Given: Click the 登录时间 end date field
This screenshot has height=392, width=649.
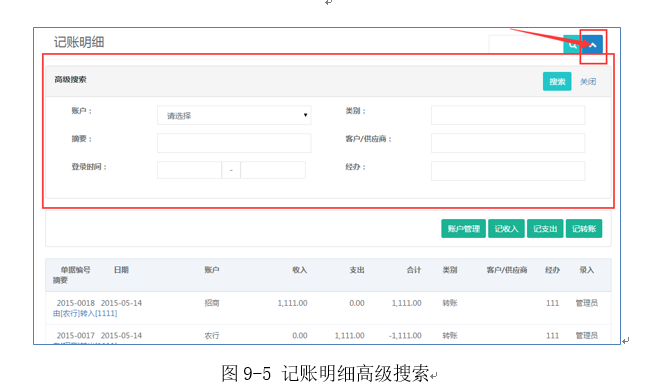Looking at the screenshot, I should (x=273, y=170).
